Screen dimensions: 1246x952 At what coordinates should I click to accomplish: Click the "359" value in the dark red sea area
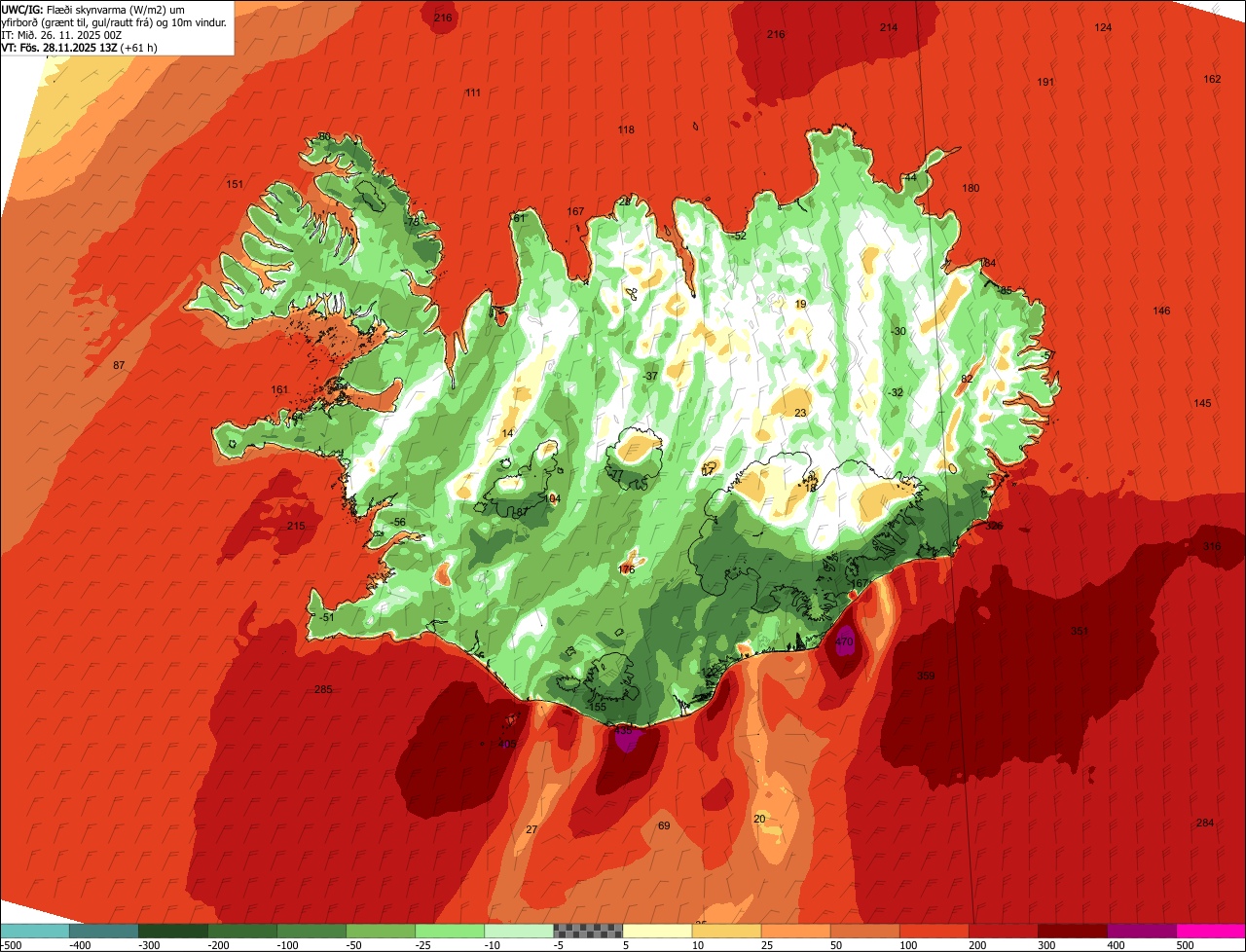pyautogui.click(x=926, y=676)
